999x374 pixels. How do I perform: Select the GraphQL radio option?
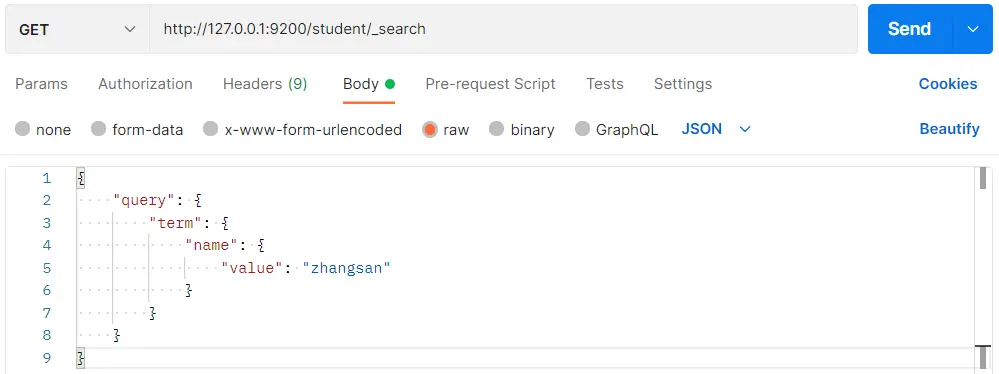click(x=582, y=129)
